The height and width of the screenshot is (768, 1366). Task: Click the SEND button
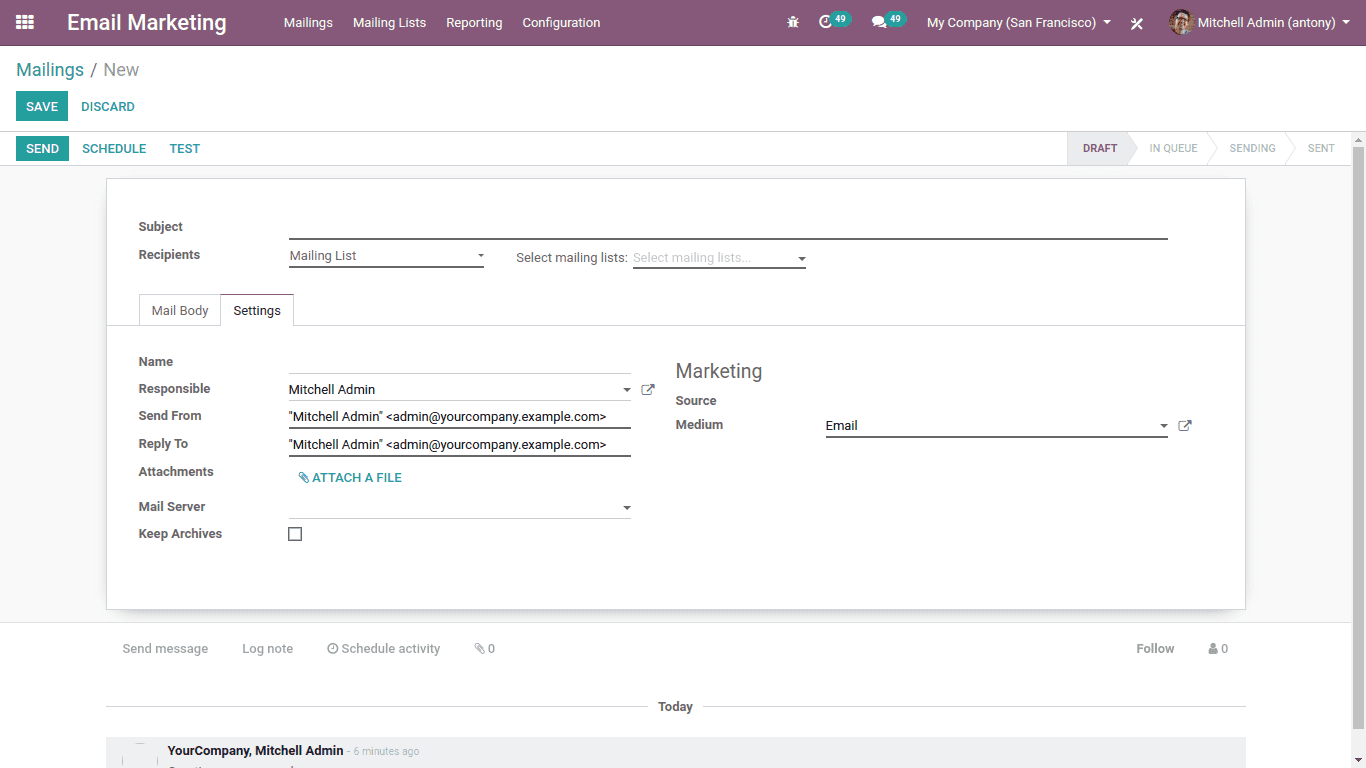click(42, 148)
